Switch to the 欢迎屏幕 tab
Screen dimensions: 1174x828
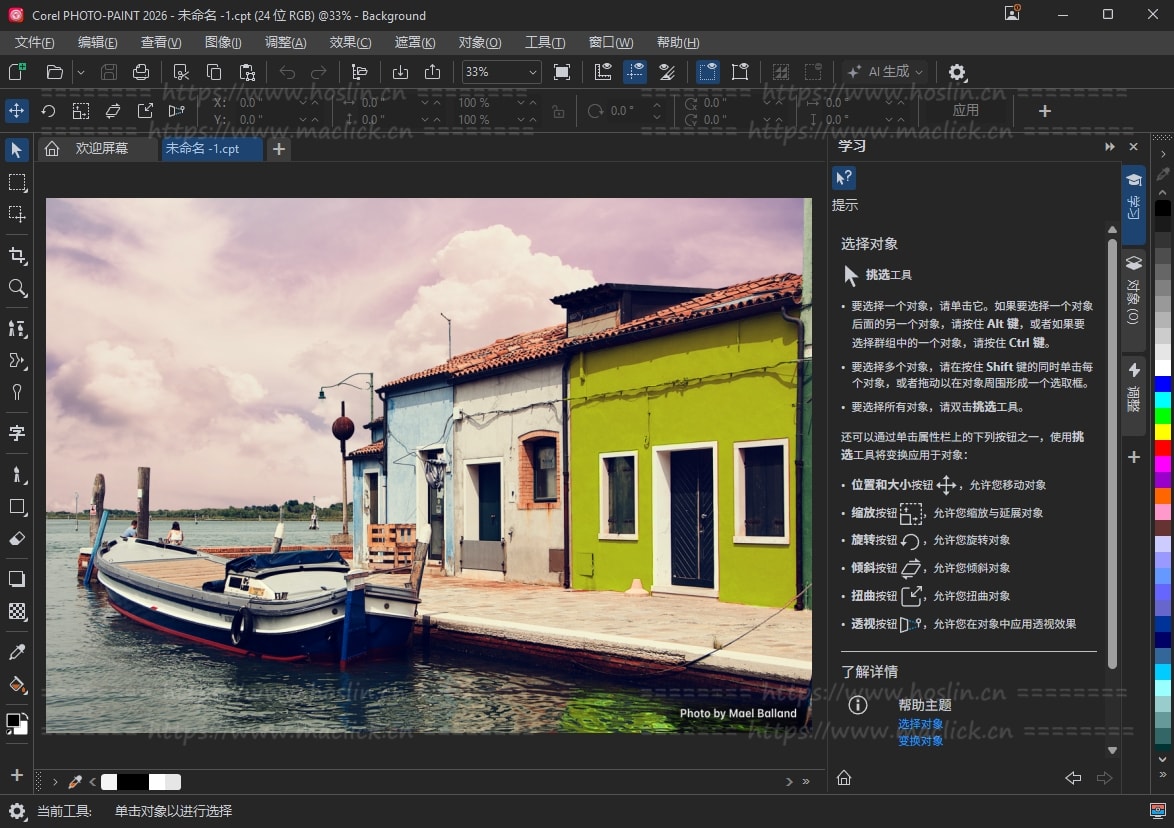pyautogui.click(x=101, y=149)
